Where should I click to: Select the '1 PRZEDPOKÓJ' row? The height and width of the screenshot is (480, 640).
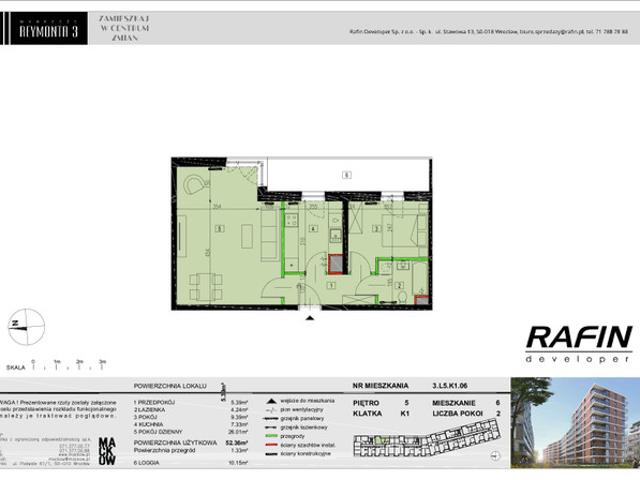pyautogui.click(x=191, y=402)
